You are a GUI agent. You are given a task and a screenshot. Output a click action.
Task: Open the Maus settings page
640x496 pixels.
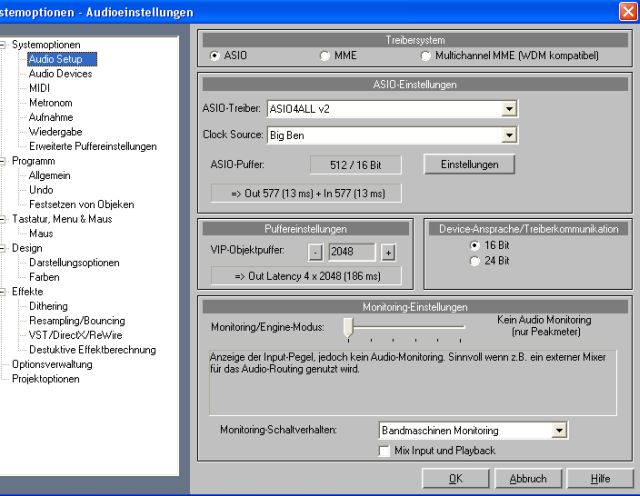tap(41, 234)
